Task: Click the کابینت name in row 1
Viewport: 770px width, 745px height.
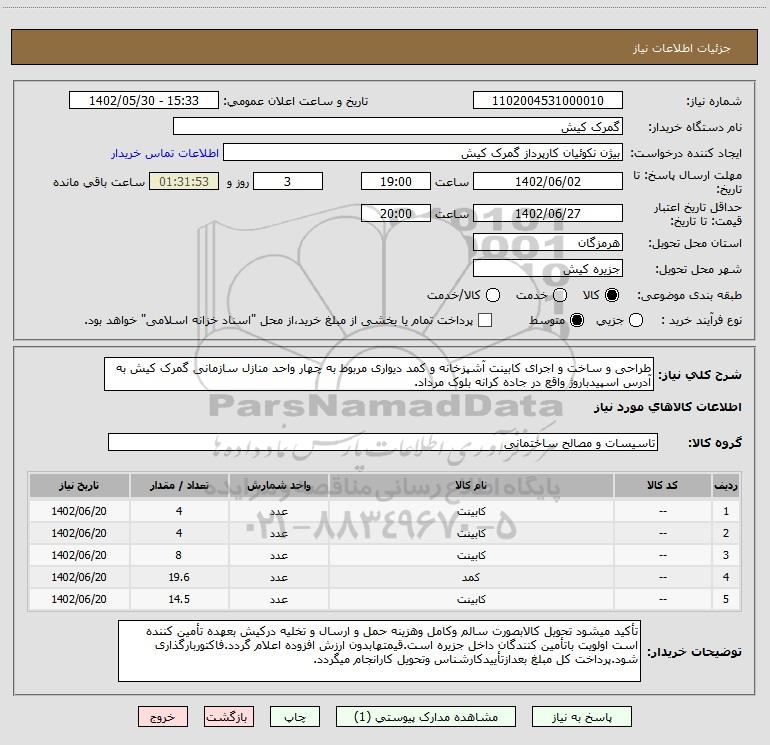Action: tap(471, 511)
